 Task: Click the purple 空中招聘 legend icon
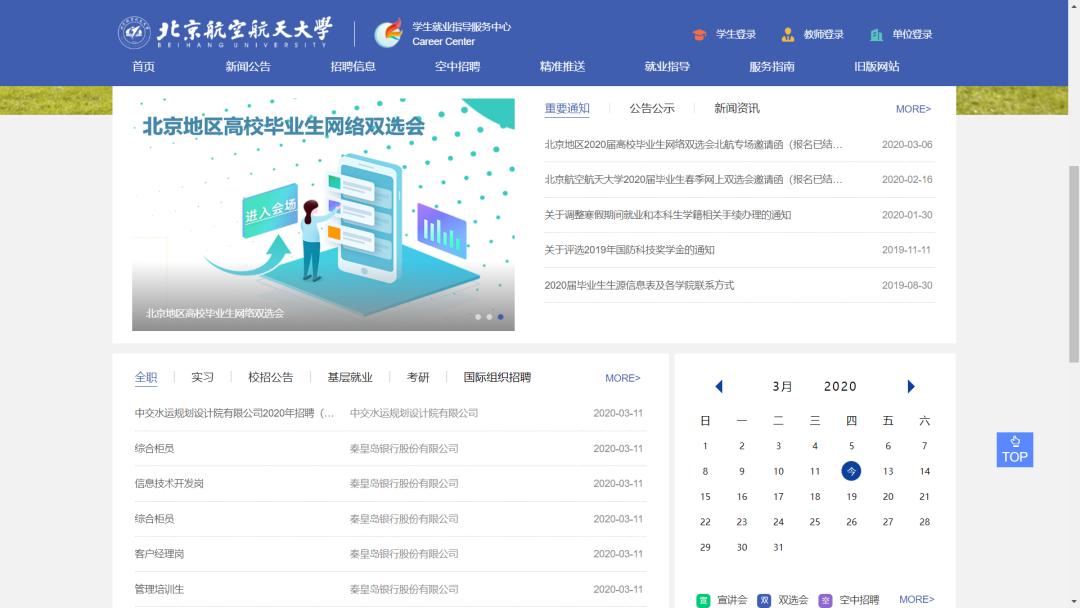(x=827, y=598)
